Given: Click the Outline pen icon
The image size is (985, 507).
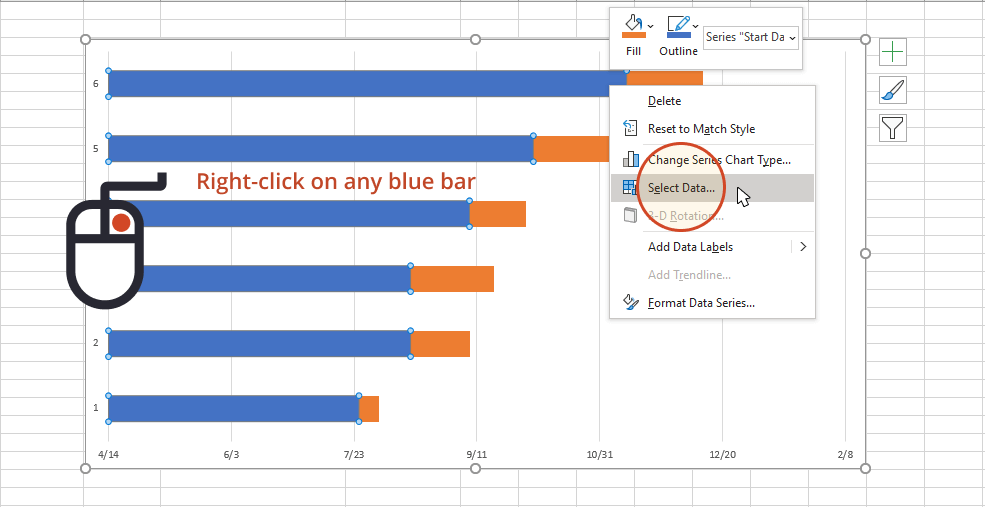Looking at the screenshot, I should click(678, 23).
